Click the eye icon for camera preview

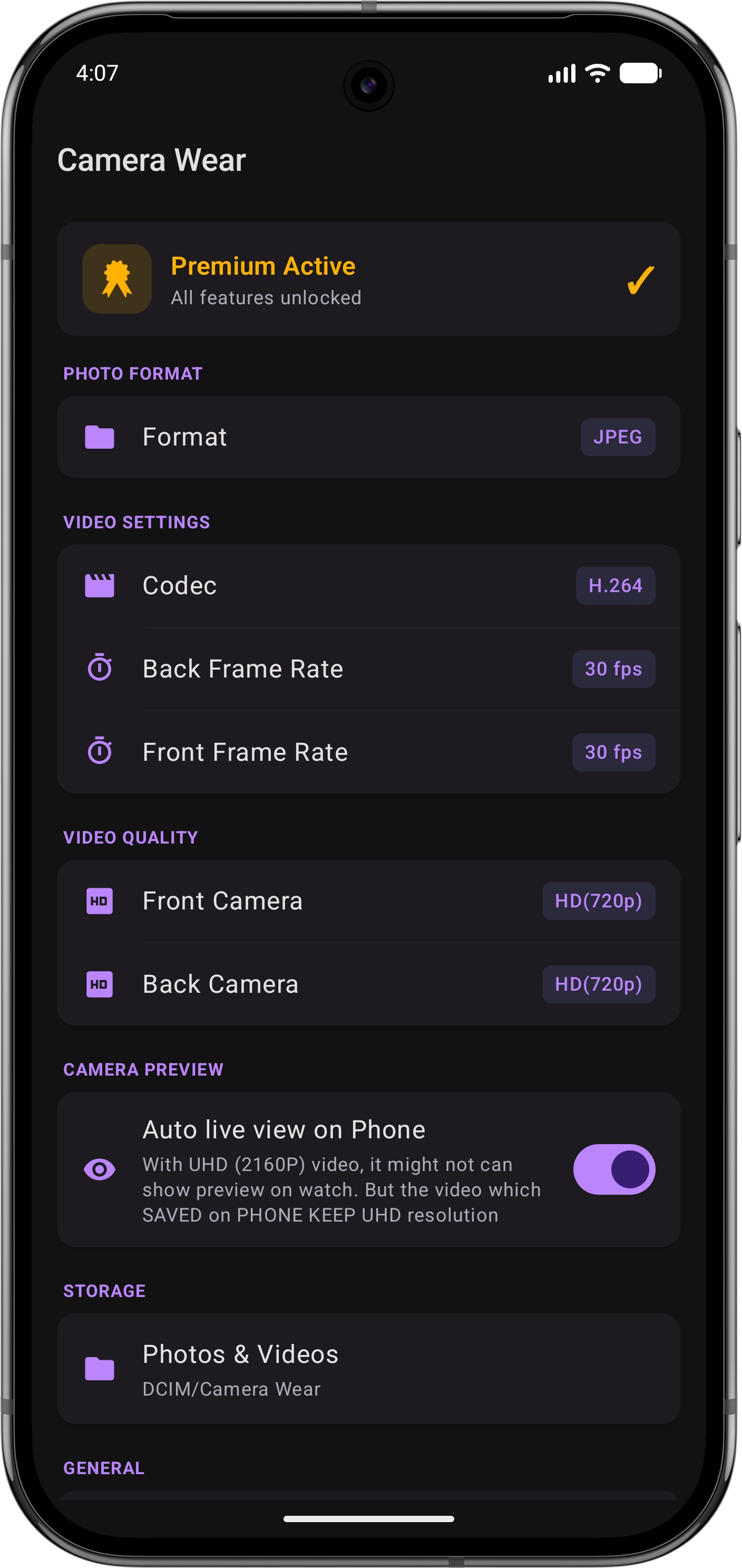(x=100, y=1169)
